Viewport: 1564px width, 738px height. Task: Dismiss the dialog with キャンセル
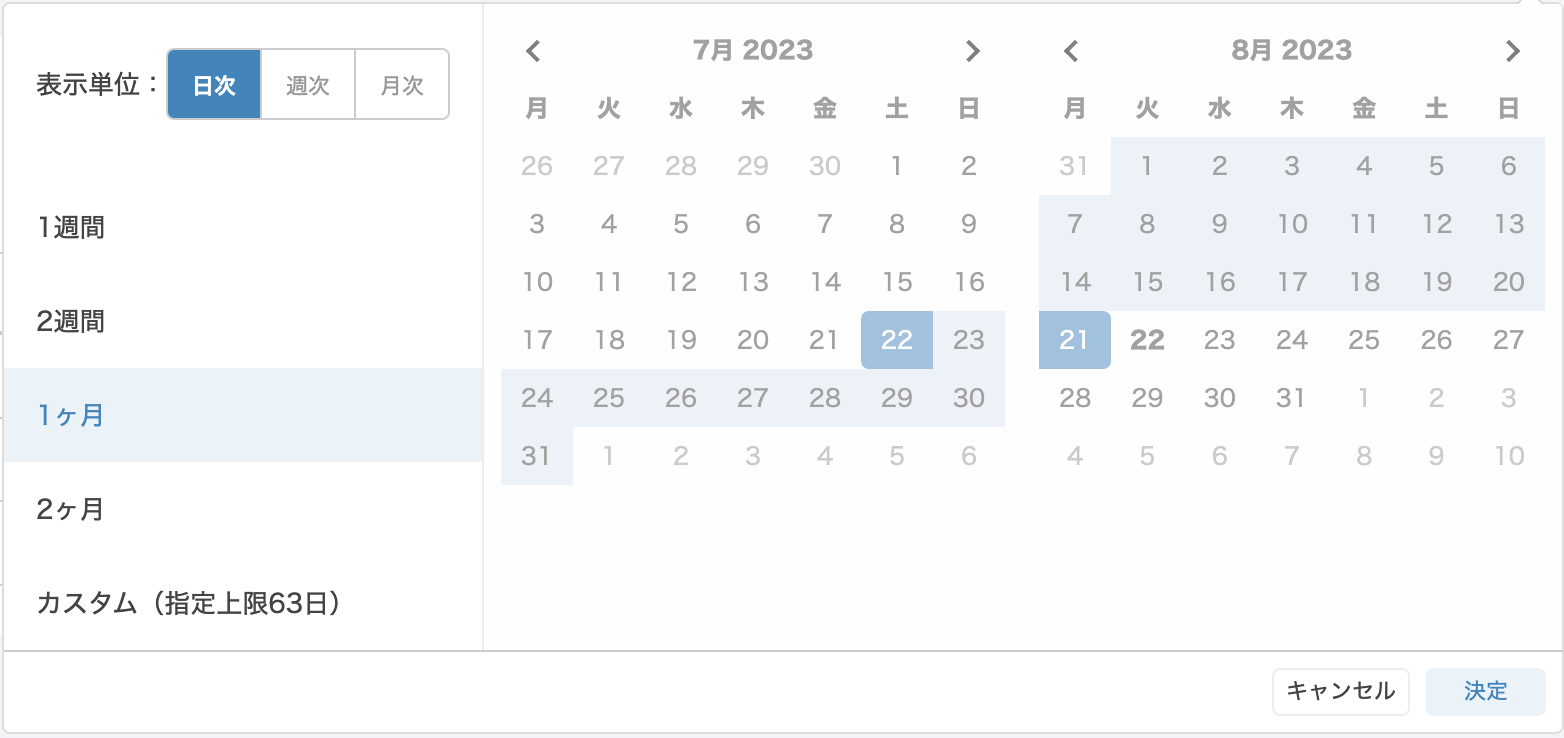pyautogui.click(x=1340, y=692)
